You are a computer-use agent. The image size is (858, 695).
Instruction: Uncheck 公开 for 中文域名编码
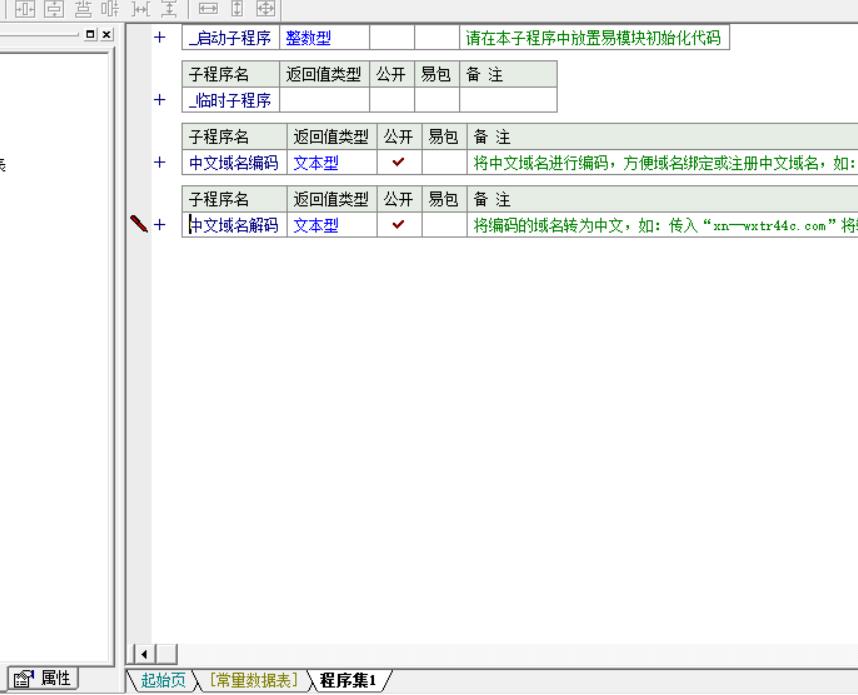coord(399,162)
